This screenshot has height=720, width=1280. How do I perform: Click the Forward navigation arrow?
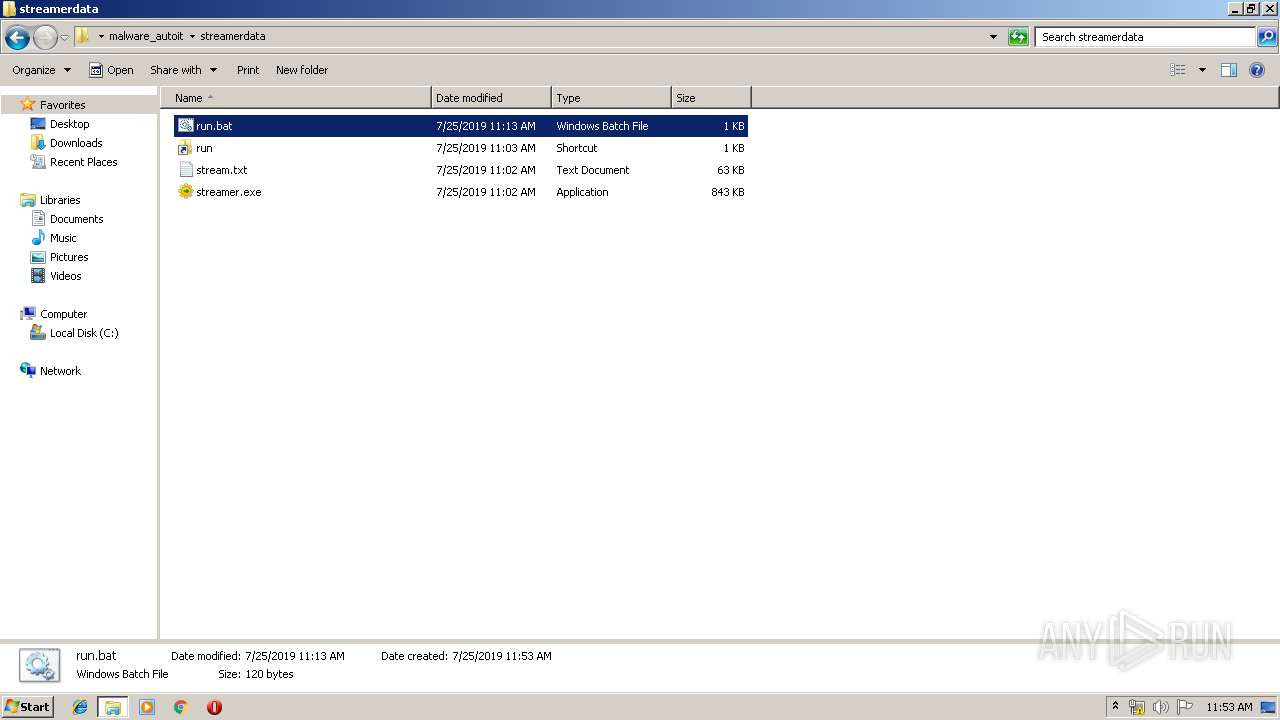pos(45,38)
